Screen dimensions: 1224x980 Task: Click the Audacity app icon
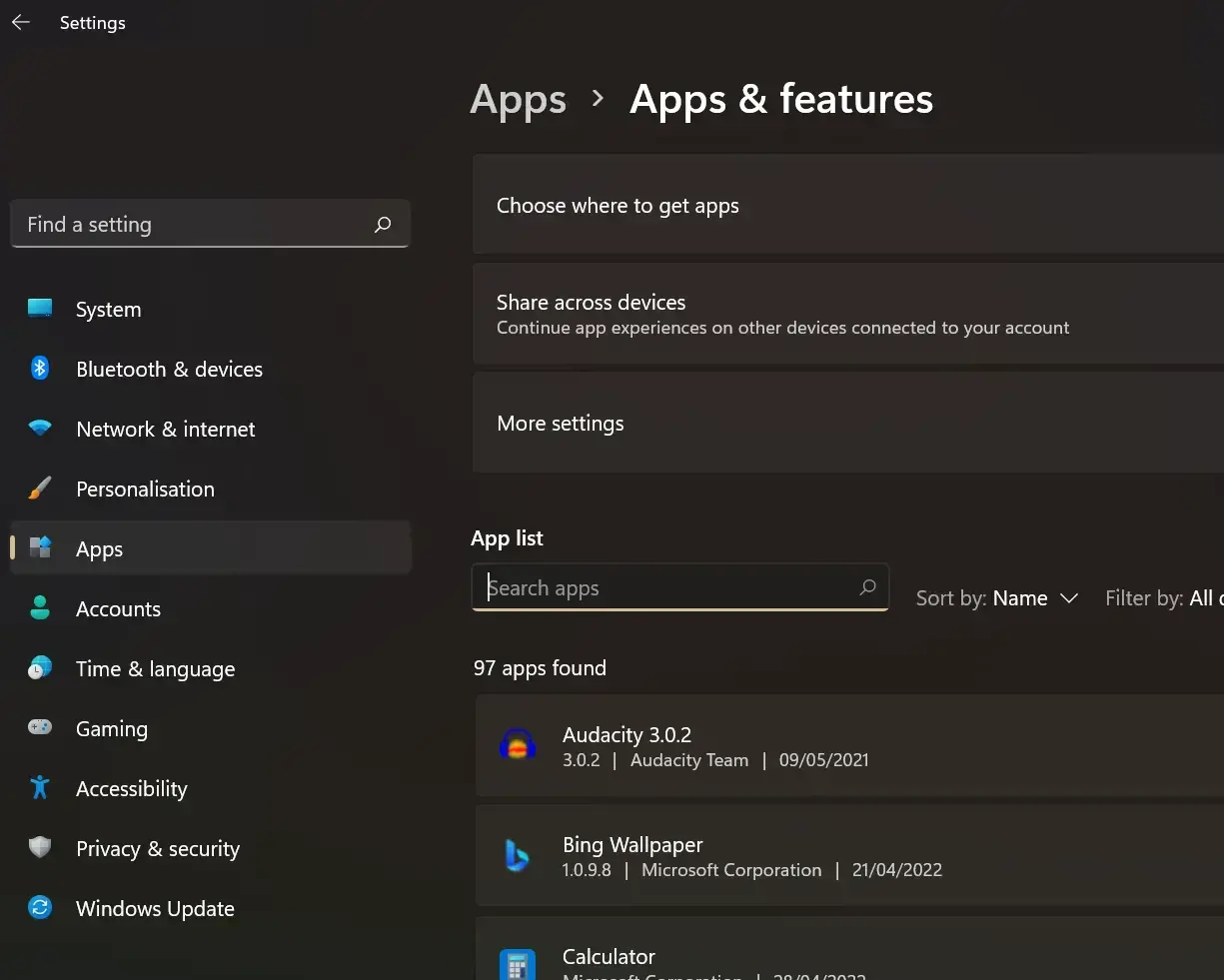(518, 745)
